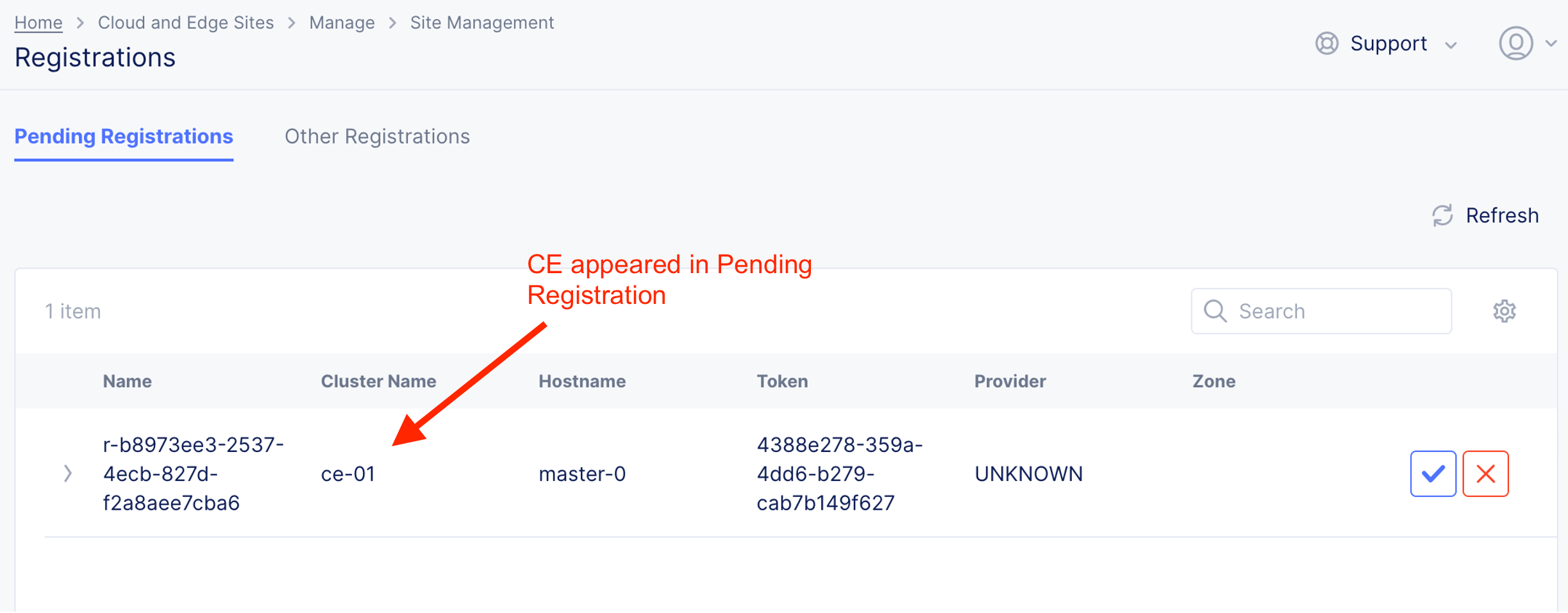Image resolution: width=1568 pixels, height=613 pixels.
Task: Open the user profile avatar icon
Action: click(1515, 44)
